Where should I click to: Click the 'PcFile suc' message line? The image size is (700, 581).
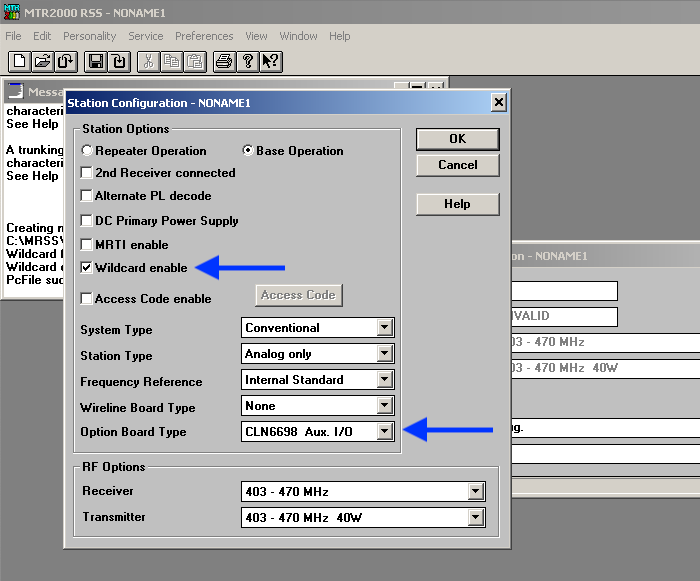(35, 280)
